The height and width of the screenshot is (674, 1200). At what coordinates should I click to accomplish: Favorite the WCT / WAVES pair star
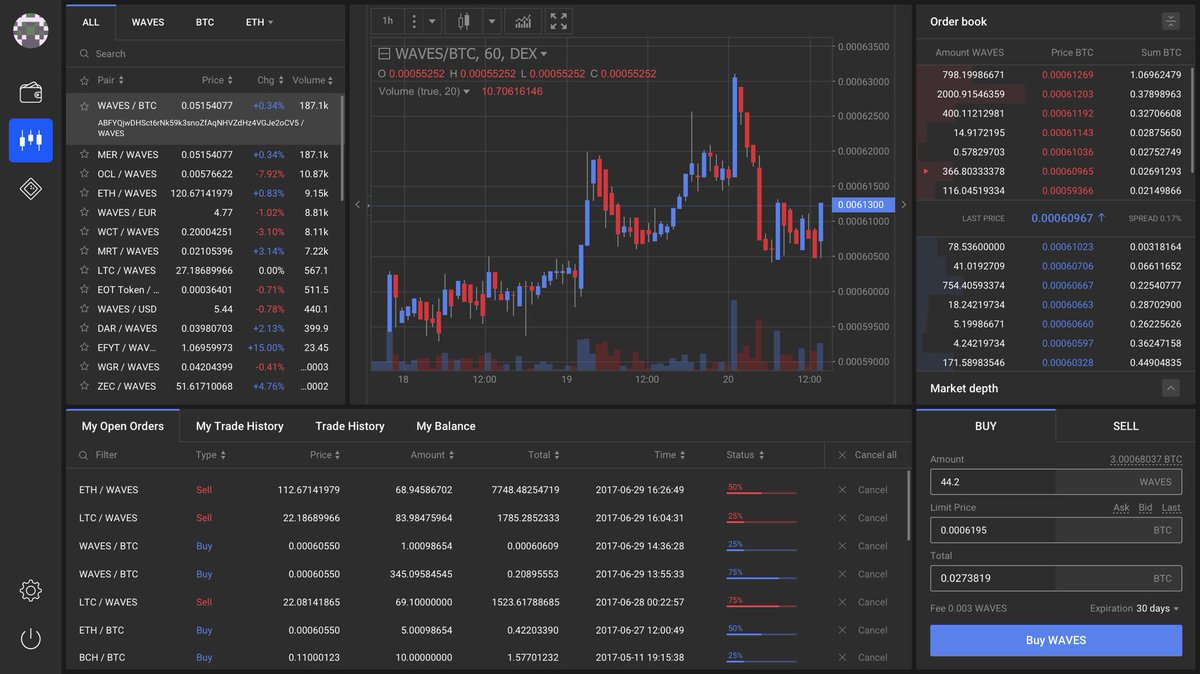click(x=85, y=232)
